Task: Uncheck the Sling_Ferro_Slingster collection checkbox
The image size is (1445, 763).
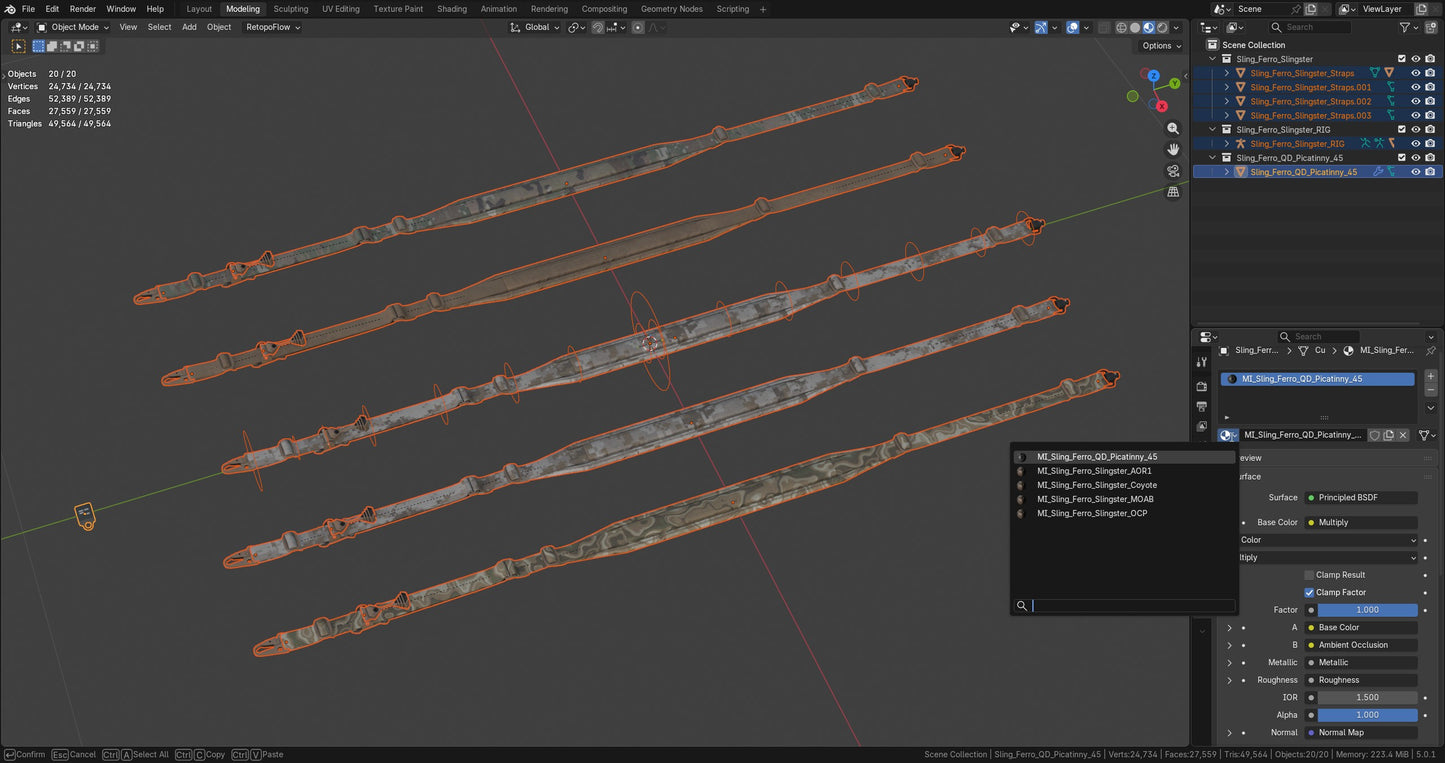Action: click(1401, 59)
